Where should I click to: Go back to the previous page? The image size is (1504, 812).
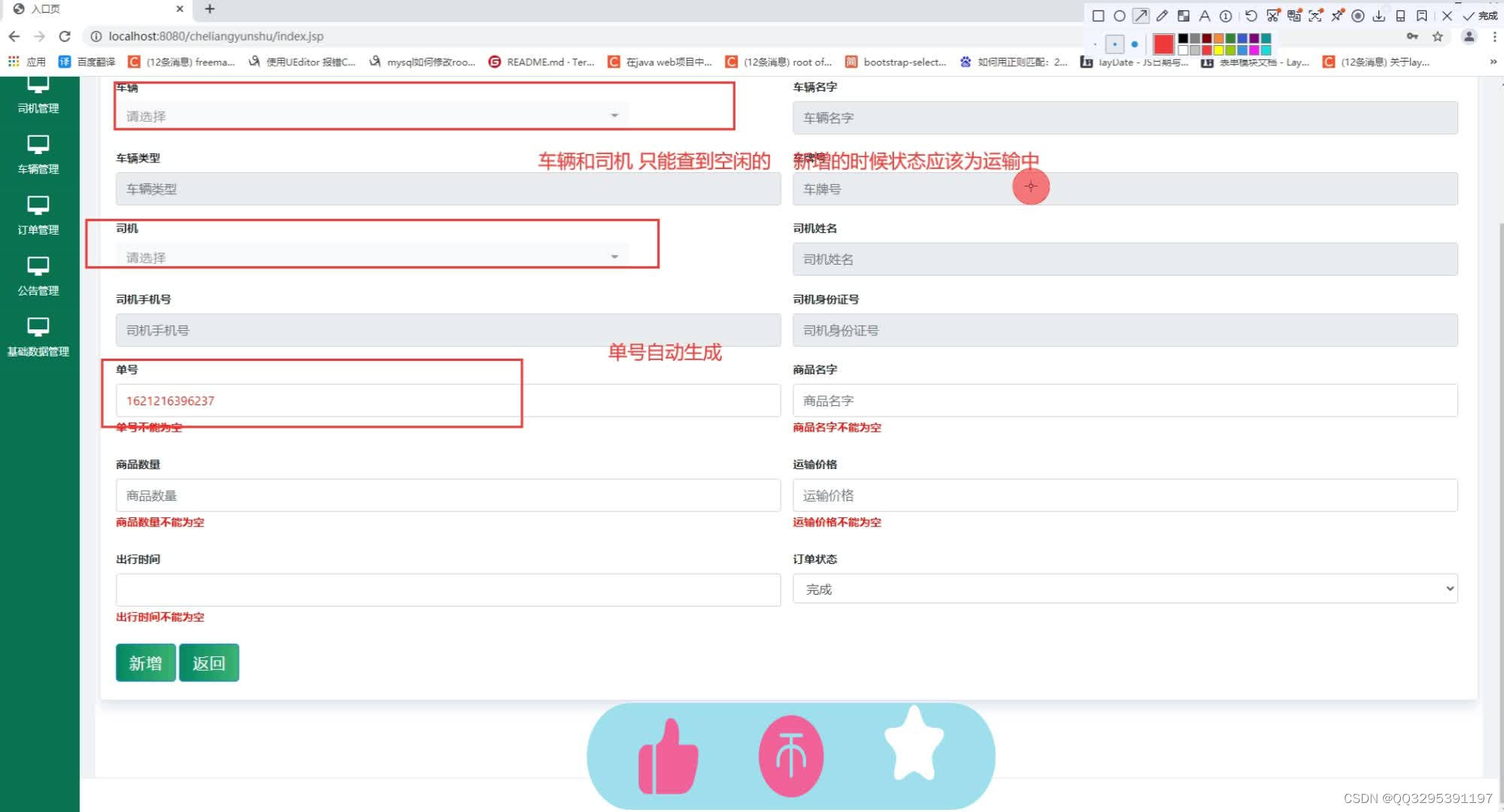point(14,36)
